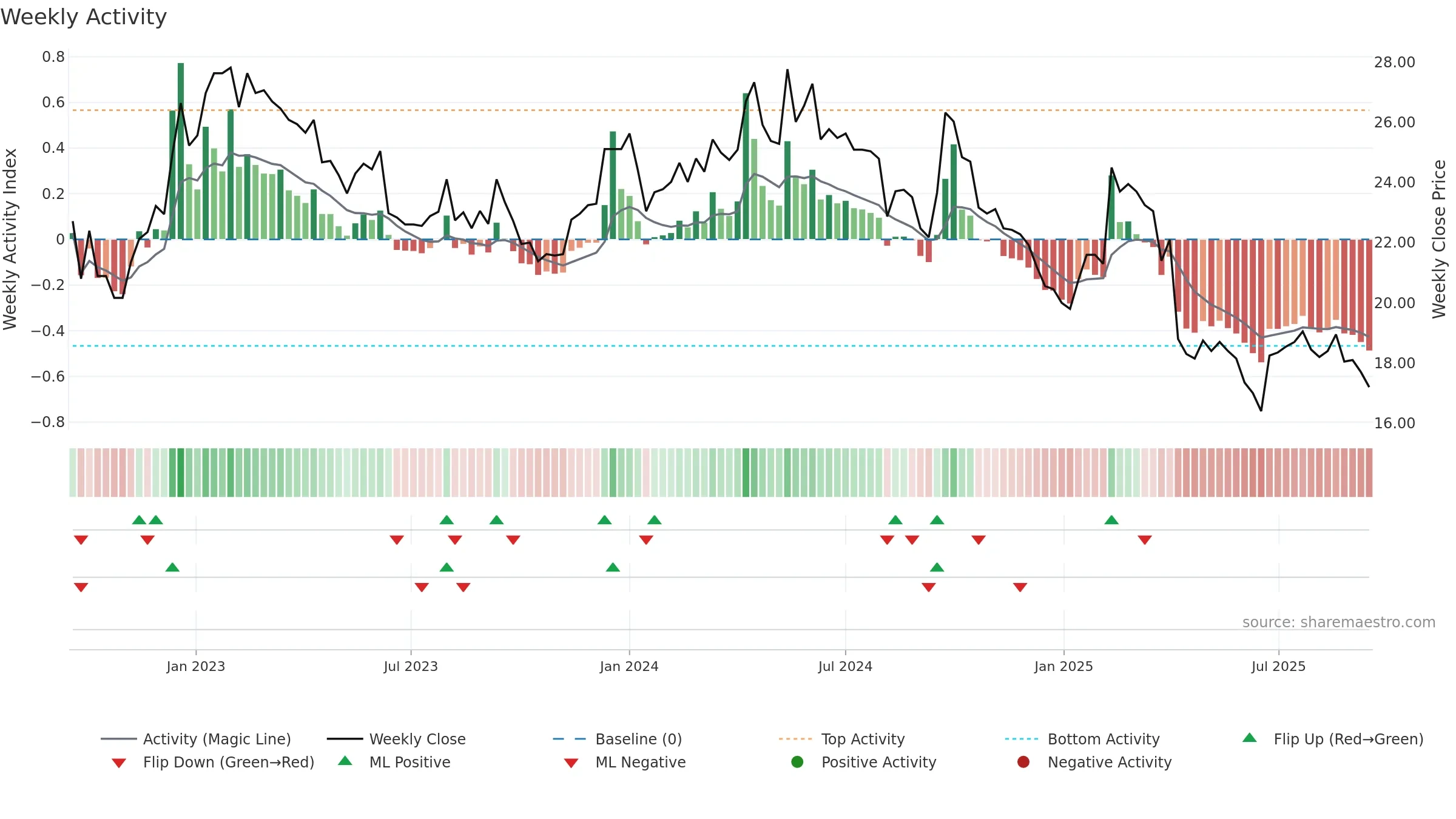Click the Bottom Activity cyan dotted legend line
Image resolution: width=1456 pixels, height=819 pixels.
click(1022, 739)
